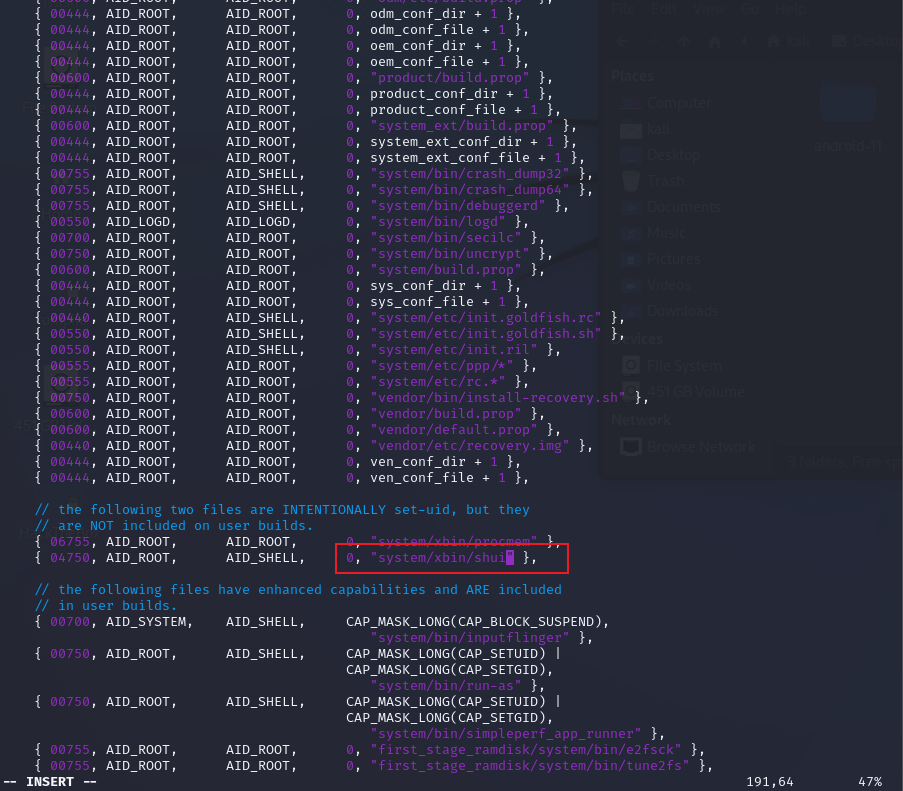903x791 pixels.
Task: Select the Documents folder in sidebar
Action: [682, 207]
